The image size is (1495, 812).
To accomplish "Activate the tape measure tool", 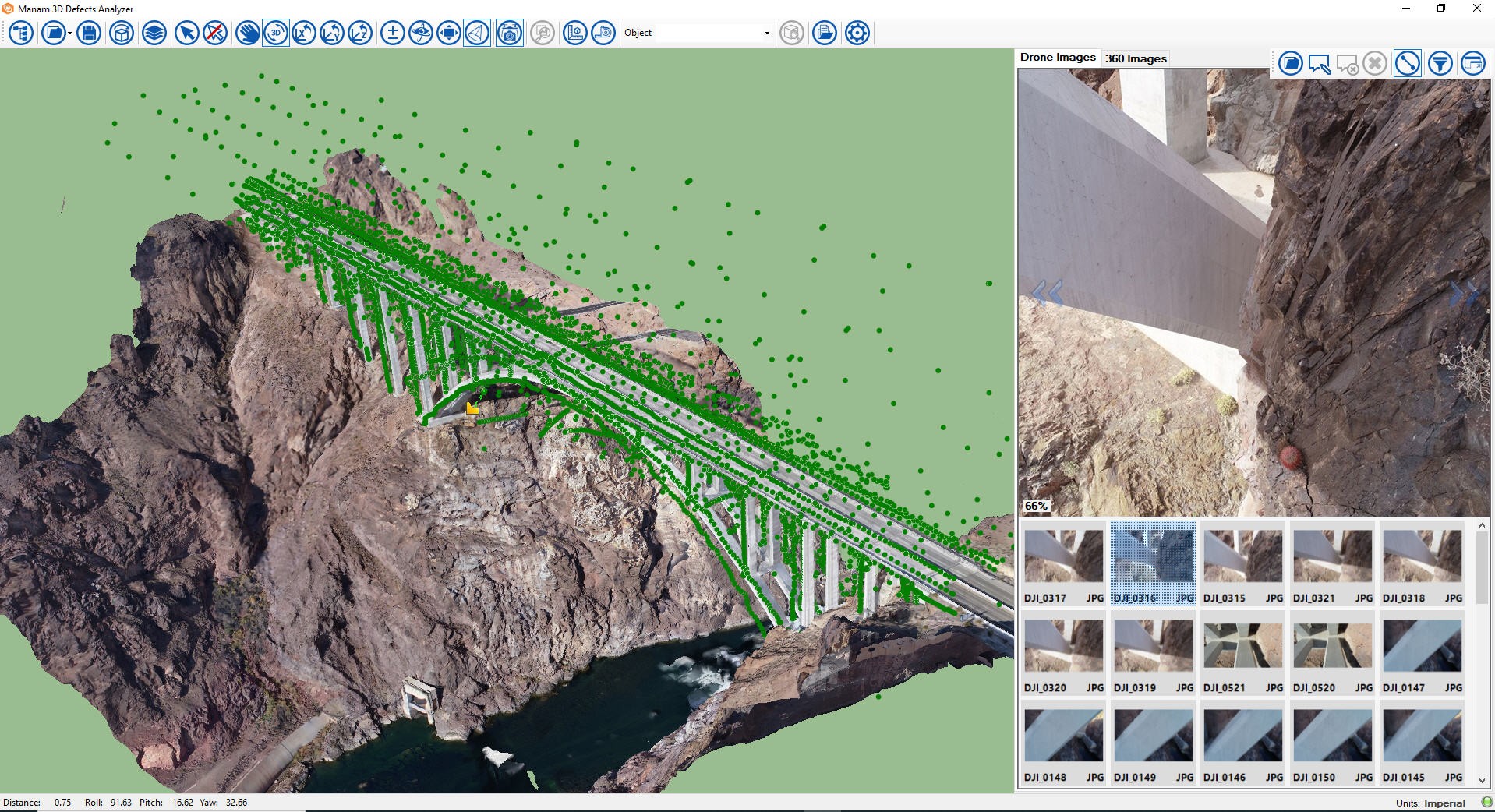I will coord(604,33).
